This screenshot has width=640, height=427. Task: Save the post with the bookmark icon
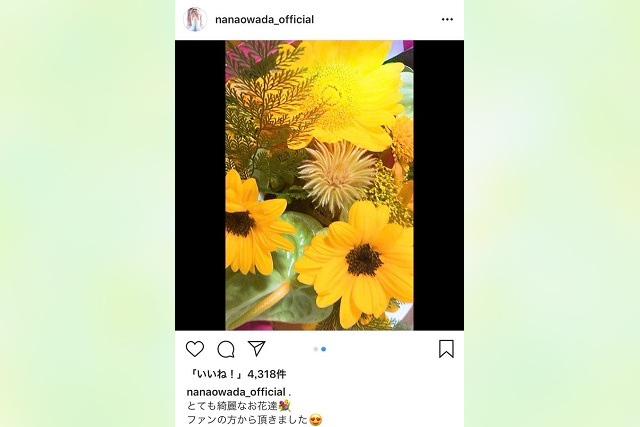[446, 349]
